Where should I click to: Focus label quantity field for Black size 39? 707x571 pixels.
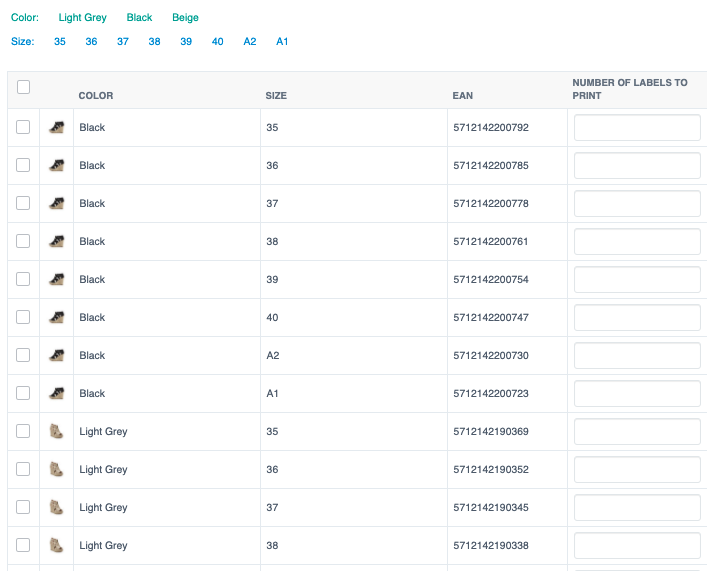637,280
